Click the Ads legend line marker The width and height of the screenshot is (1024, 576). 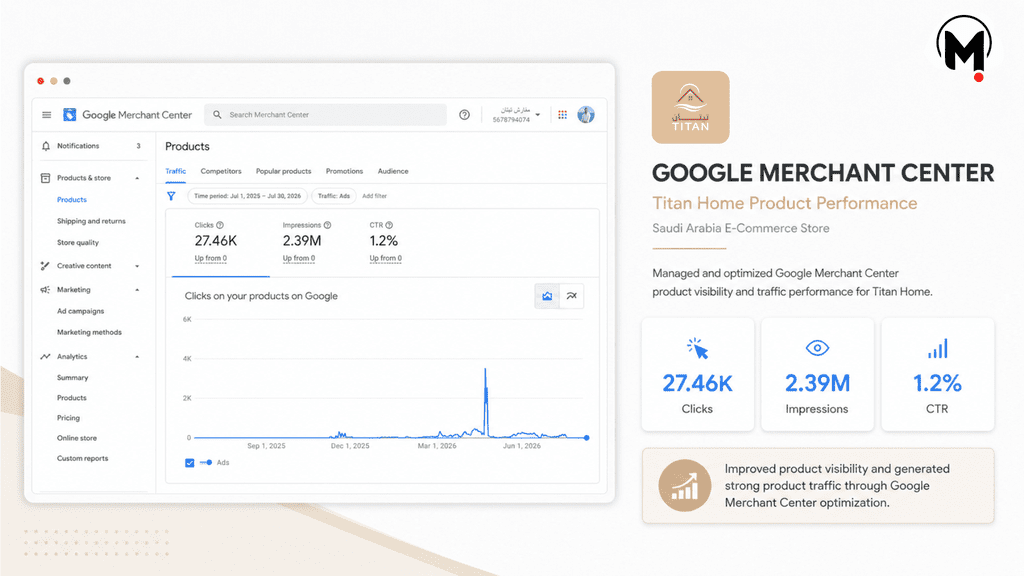click(206, 462)
